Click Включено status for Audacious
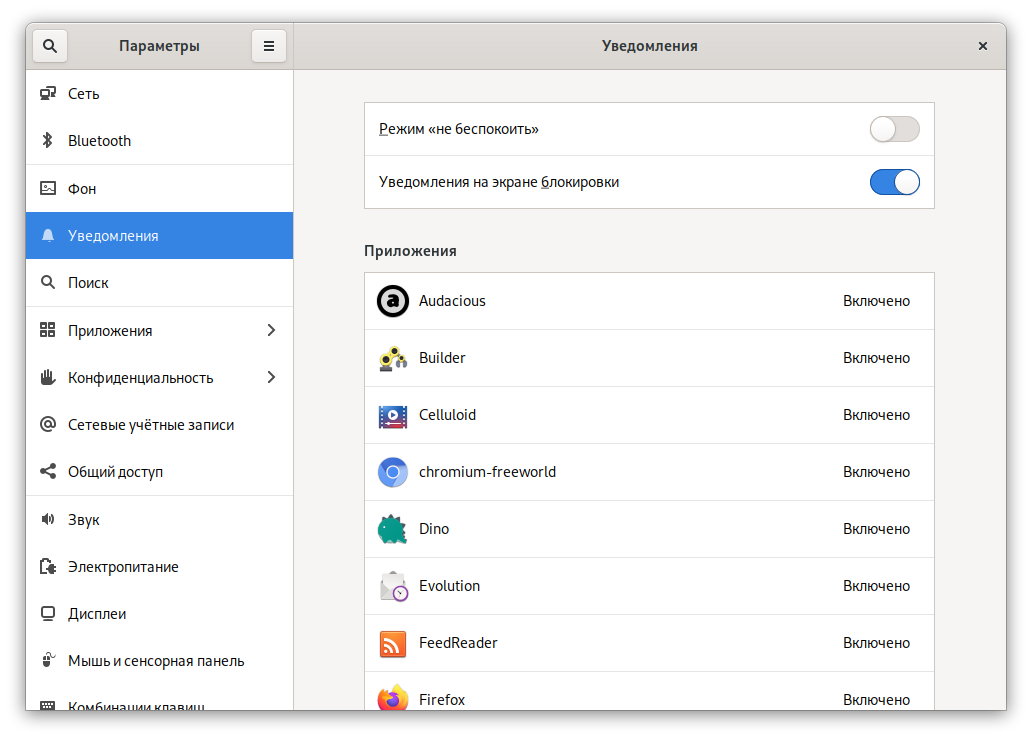1032x739 pixels. 876,301
